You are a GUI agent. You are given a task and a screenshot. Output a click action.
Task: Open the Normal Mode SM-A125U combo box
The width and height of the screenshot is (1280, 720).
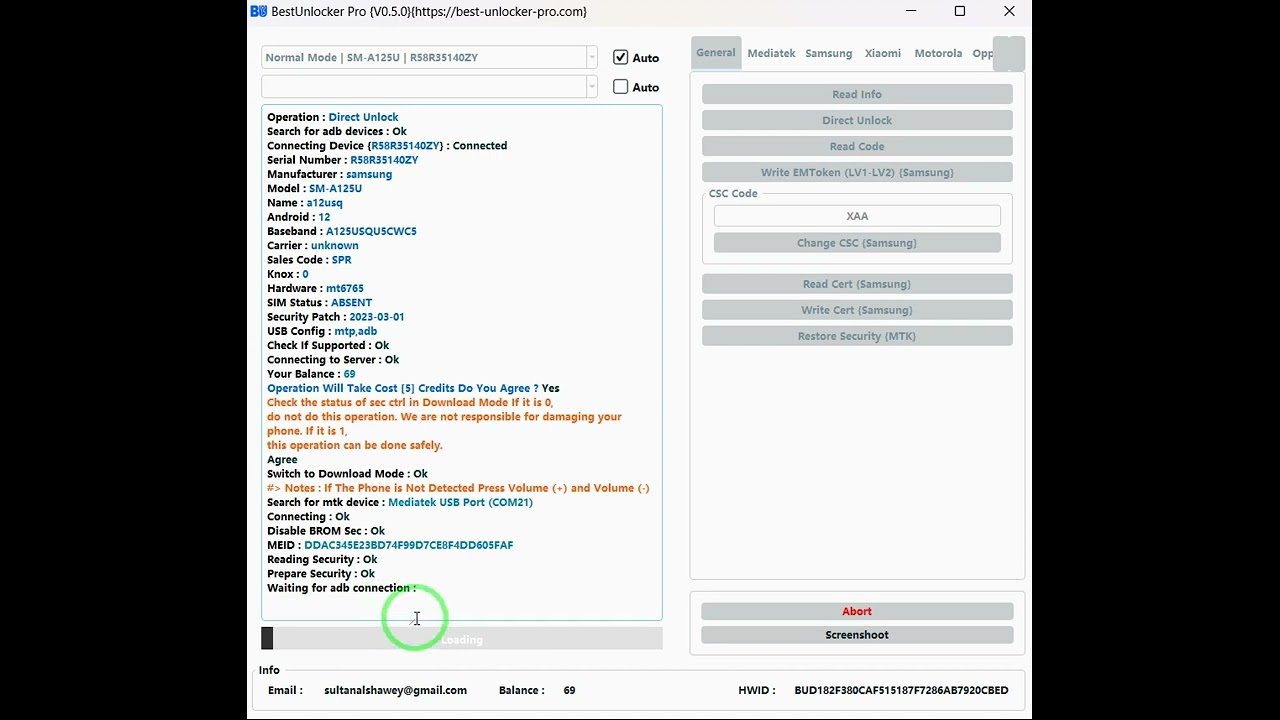[x=424, y=58]
